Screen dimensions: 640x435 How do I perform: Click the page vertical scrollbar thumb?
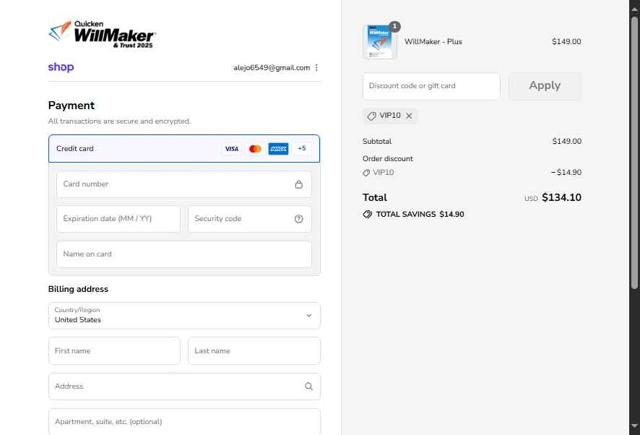point(634,153)
